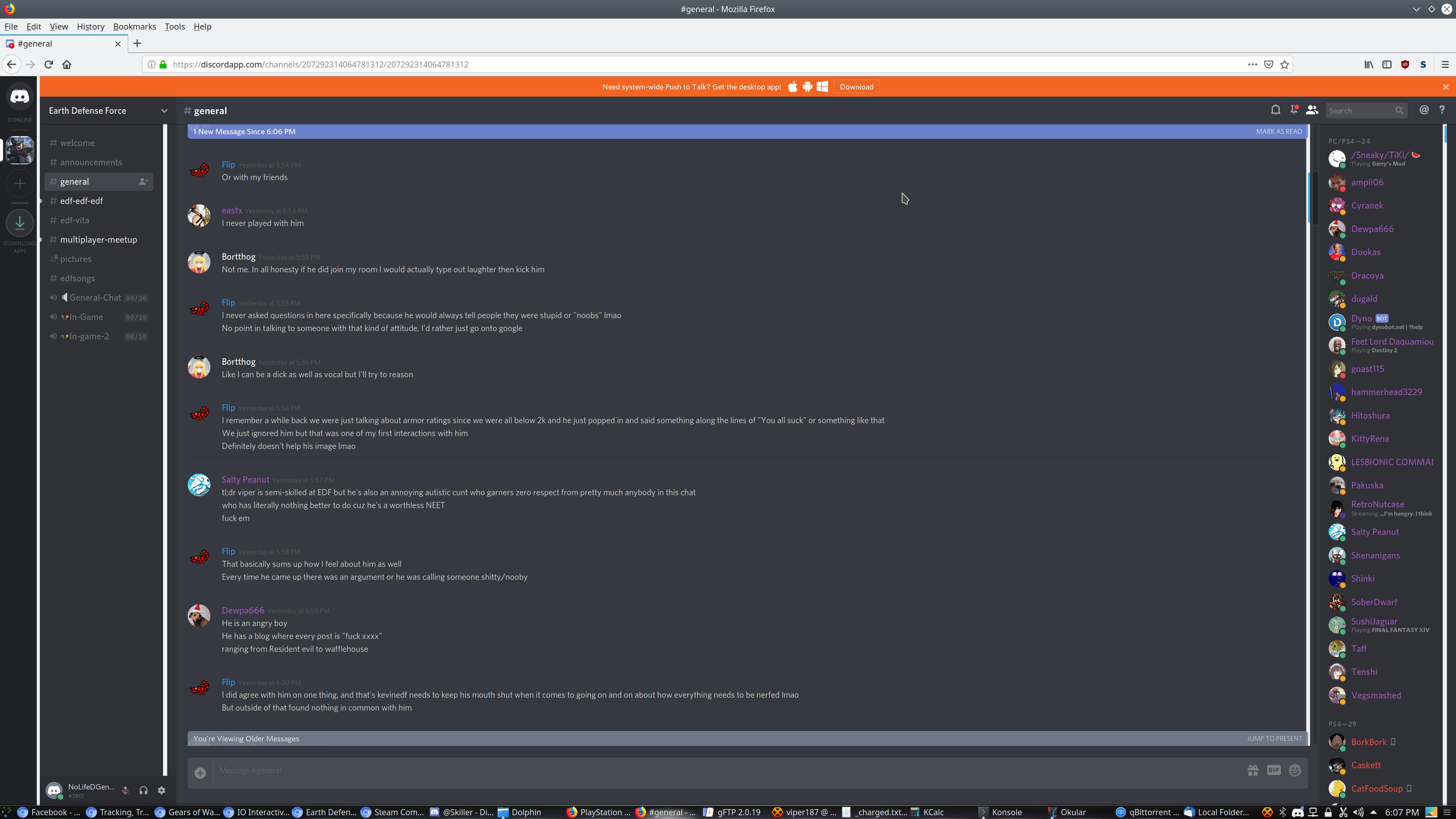The image size is (1456, 819).
Task: Click Mark As Read button
Action: 1279,131
